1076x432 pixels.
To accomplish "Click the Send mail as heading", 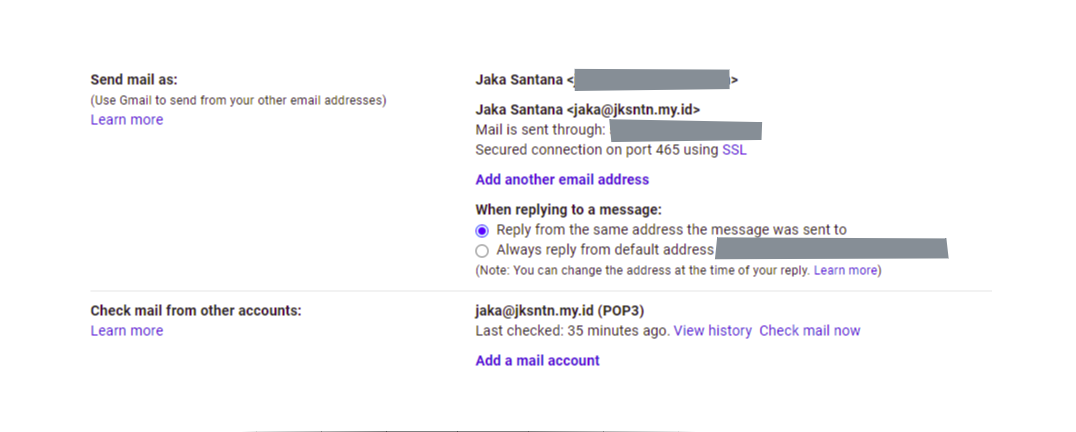I will coord(134,79).
